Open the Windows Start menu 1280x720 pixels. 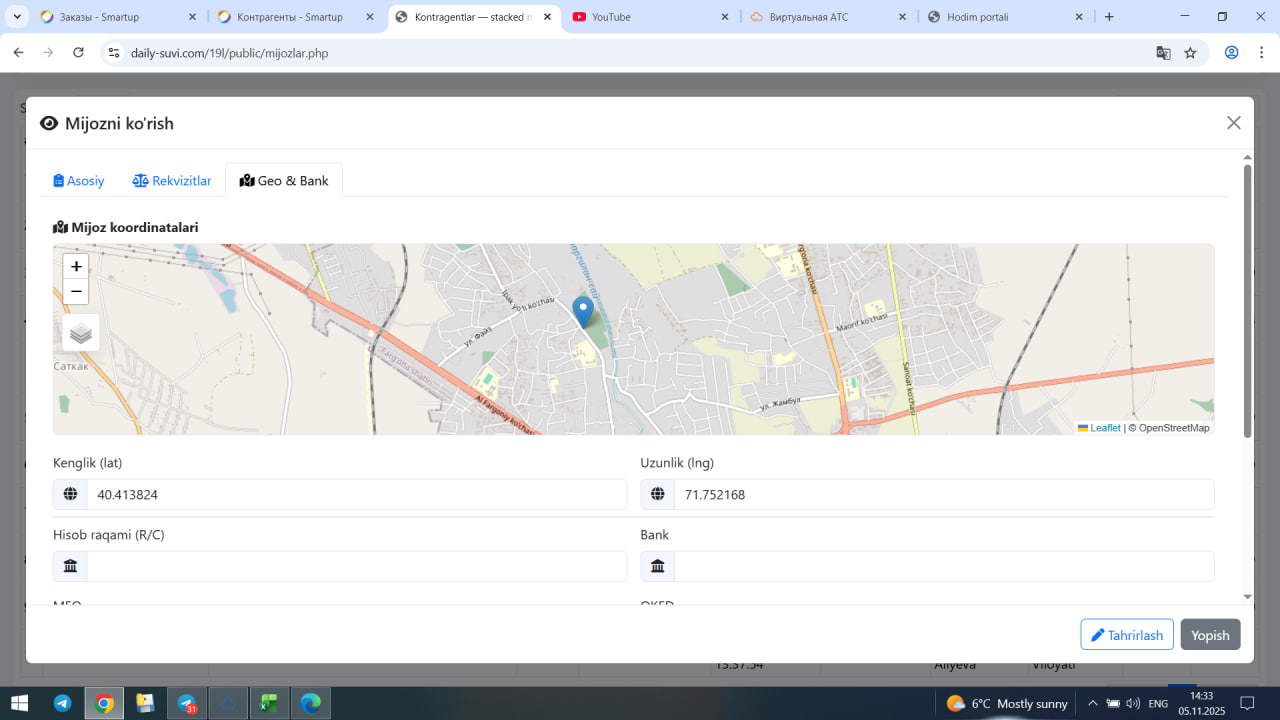19,703
